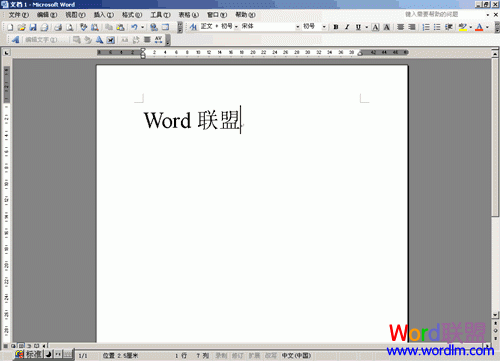
Task: Toggle Center alignment
Action: [x=401, y=27]
